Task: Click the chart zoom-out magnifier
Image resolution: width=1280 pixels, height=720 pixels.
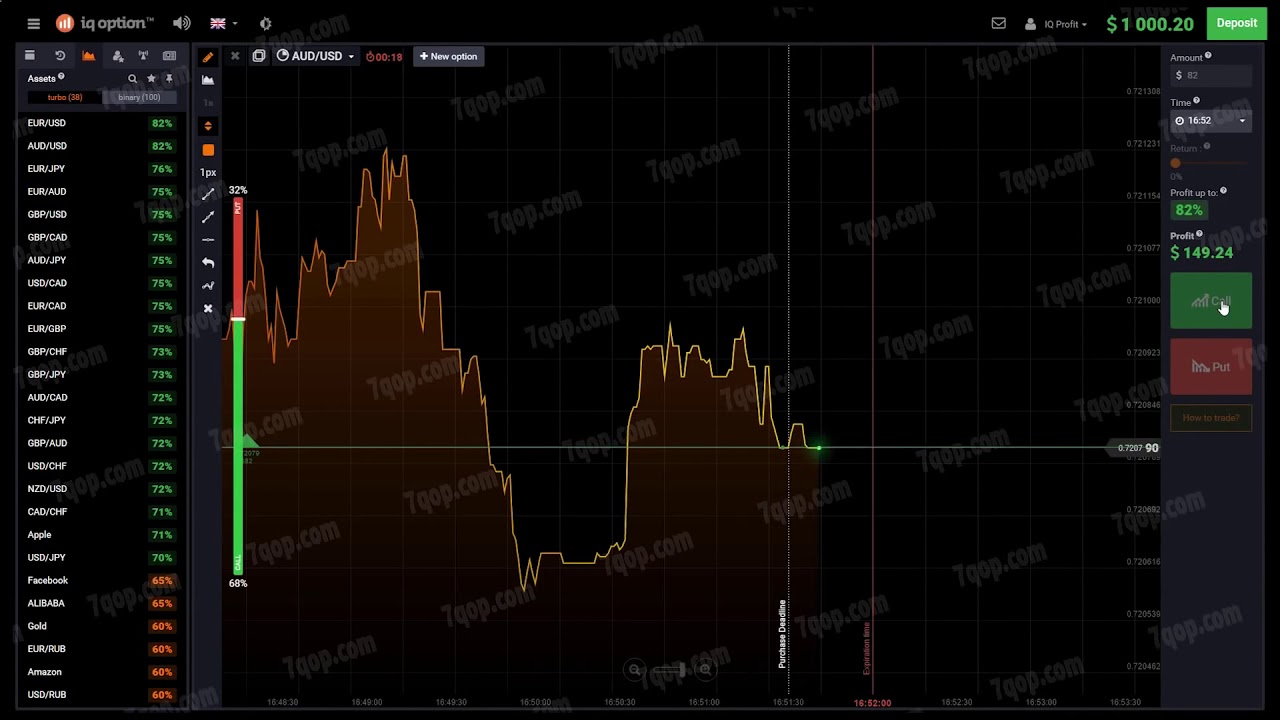Action: click(634, 670)
